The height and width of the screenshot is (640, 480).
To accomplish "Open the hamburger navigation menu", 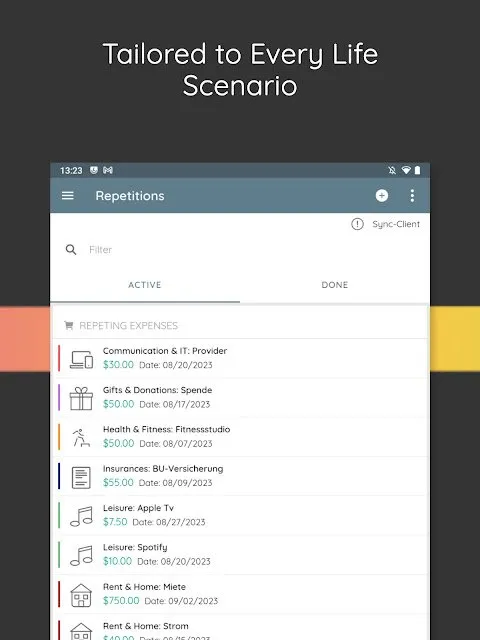I will [68, 196].
